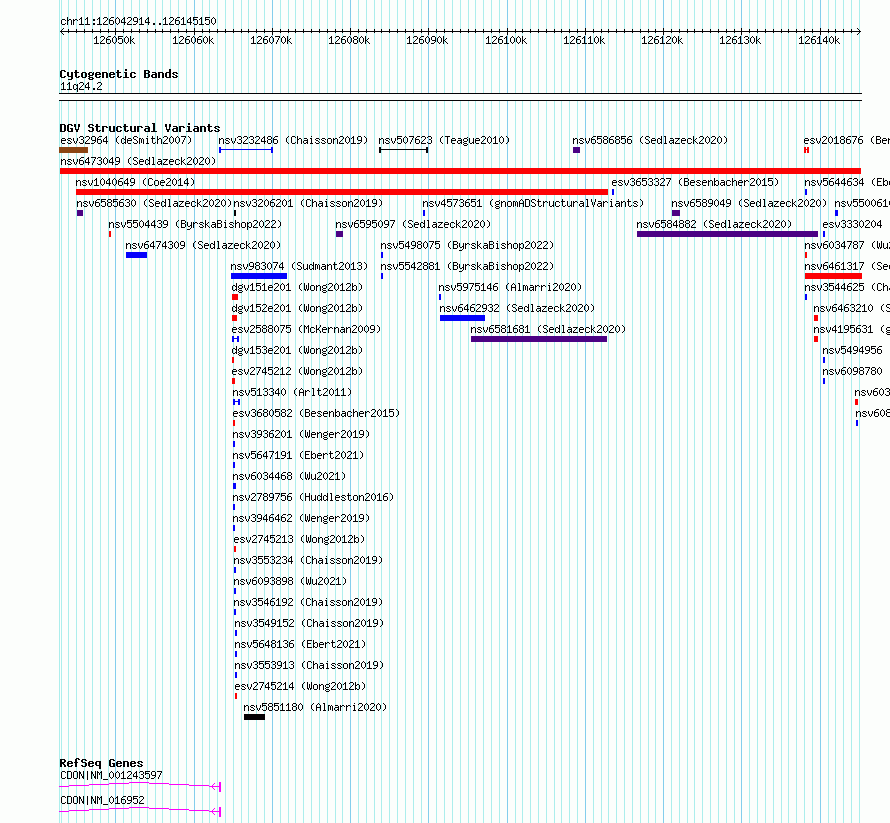This screenshot has height=823, width=890.
Task: Click the nsv507623 (Teague2010) label
Action: tap(444, 140)
